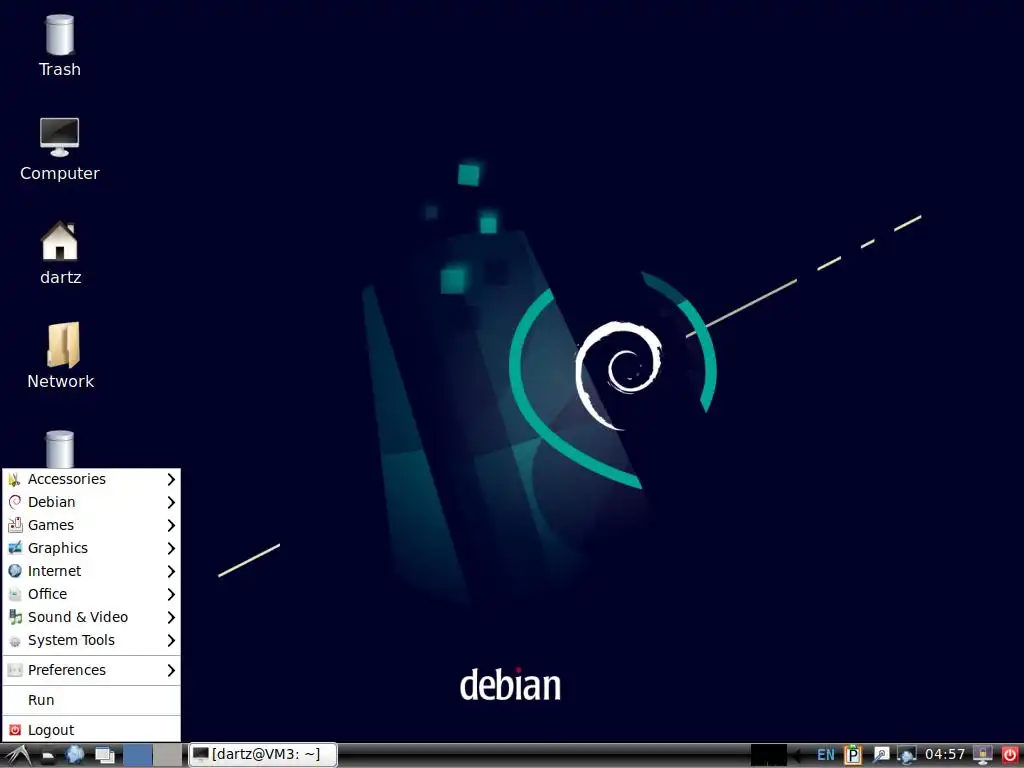Click the key-shaped tray icon

[x=880, y=756]
